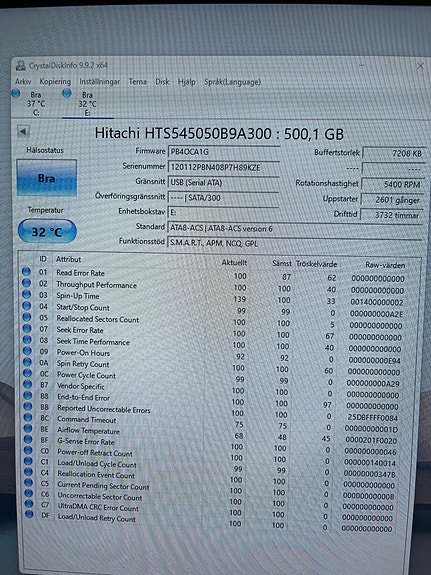Open the Inställningar menu
This screenshot has width=431, height=575.
tap(99, 81)
